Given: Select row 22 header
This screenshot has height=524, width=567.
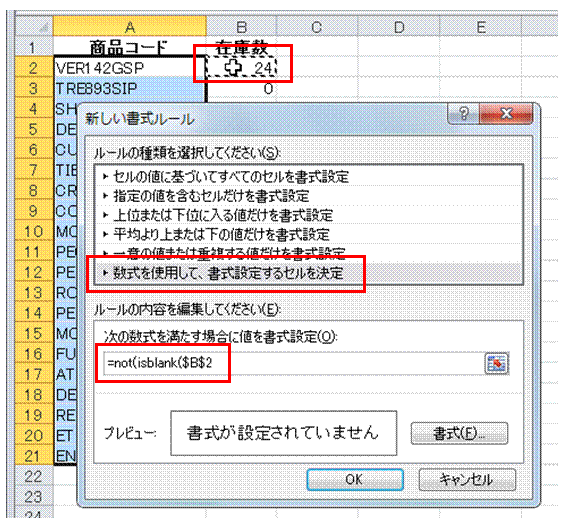Looking at the screenshot, I should (34, 477).
